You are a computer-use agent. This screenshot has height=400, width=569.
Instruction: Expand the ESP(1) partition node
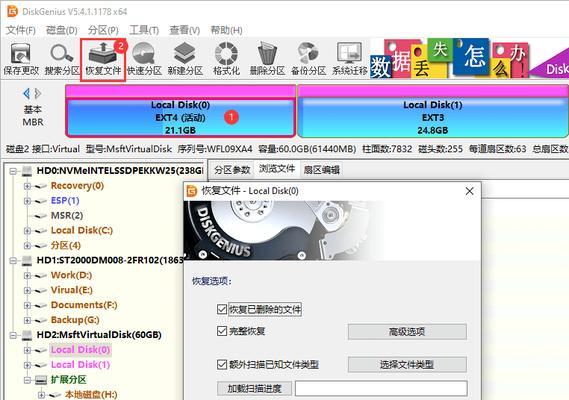pos(27,201)
